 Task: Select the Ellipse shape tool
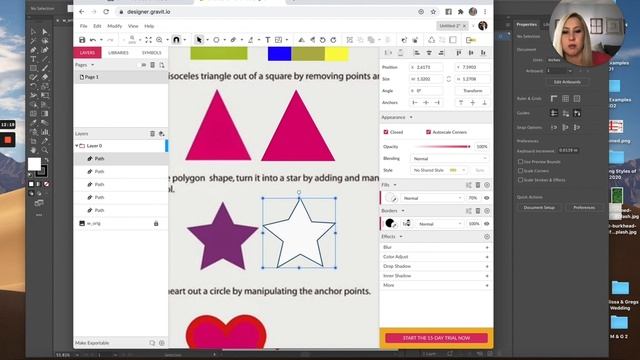click(216, 40)
